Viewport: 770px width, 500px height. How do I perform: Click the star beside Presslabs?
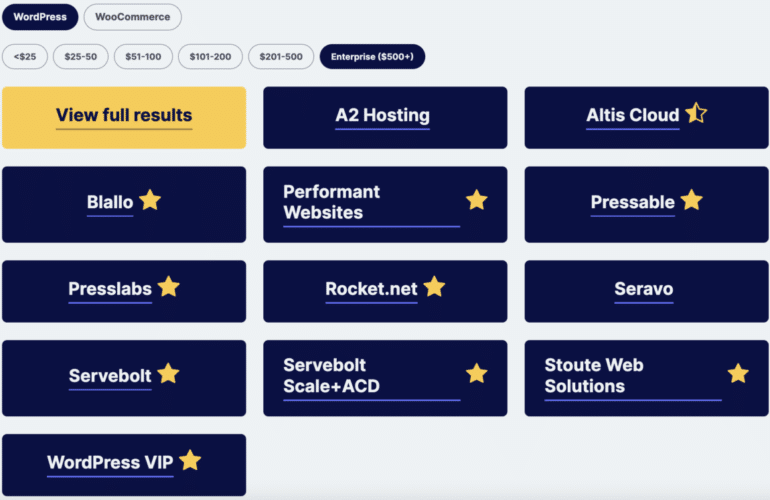tap(169, 287)
